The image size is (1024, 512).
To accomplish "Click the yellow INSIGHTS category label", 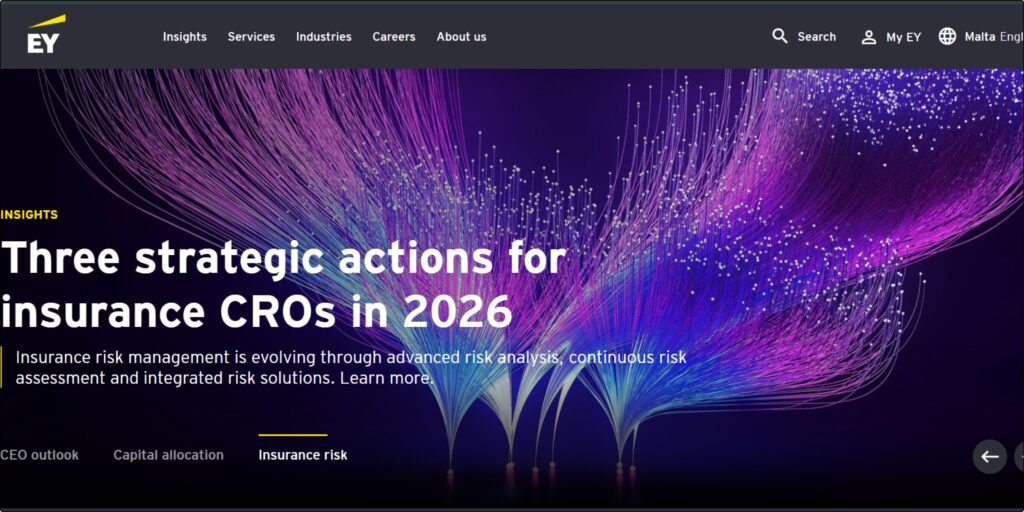I will [29, 214].
